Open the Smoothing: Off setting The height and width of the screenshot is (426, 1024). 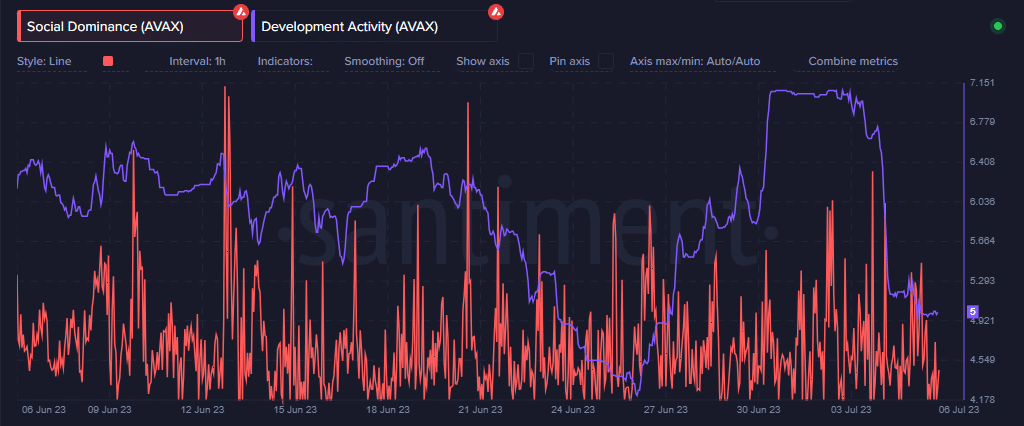pyautogui.click(x=384, y=61)
